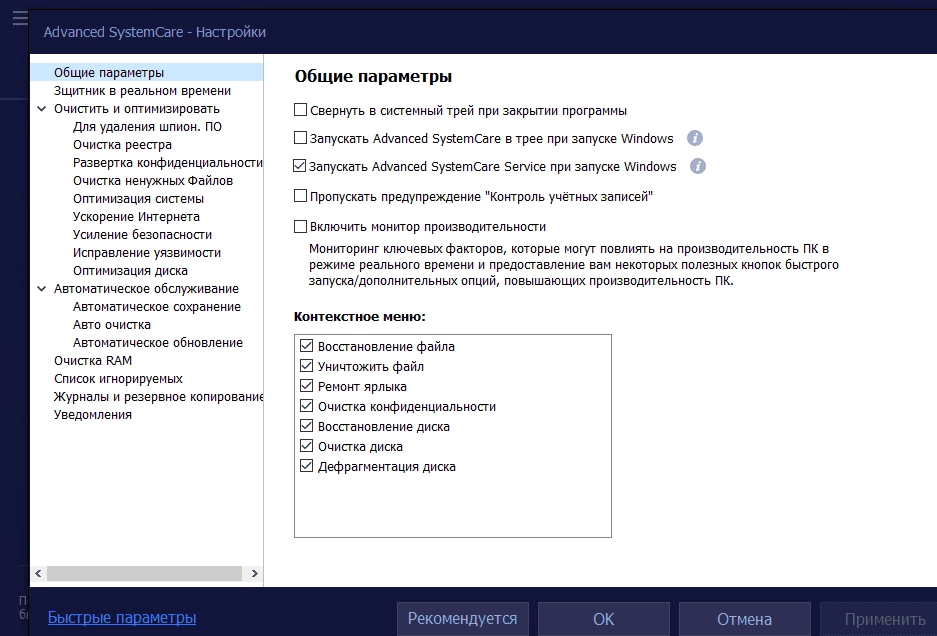This screenshot has height=636, width=937.
Task: Uncheck Advanced SystemCare Service at Windows startup
Action: coord(299,166)
